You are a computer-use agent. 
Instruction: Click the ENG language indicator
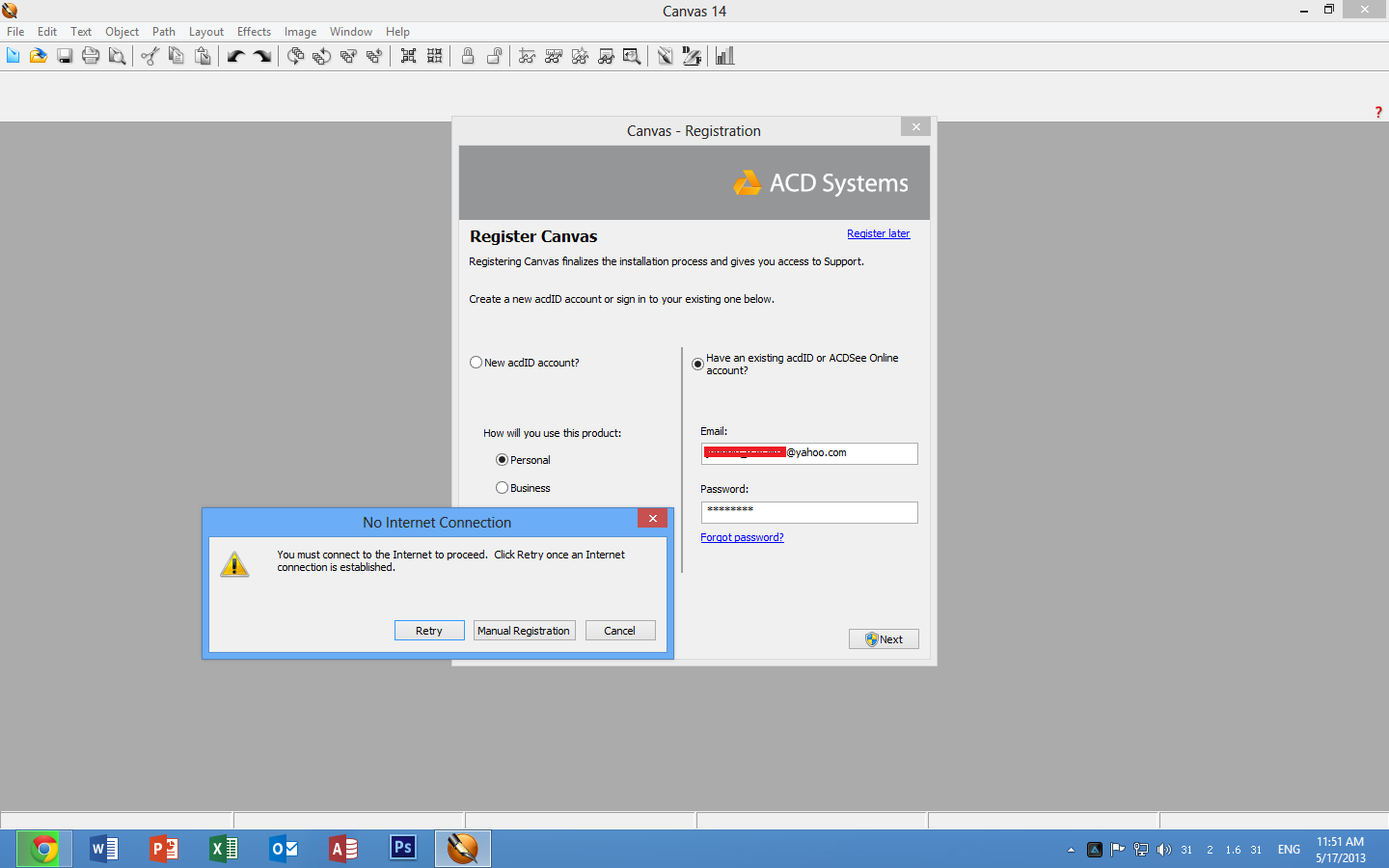pyautogui.click(x=1289, y=850)
